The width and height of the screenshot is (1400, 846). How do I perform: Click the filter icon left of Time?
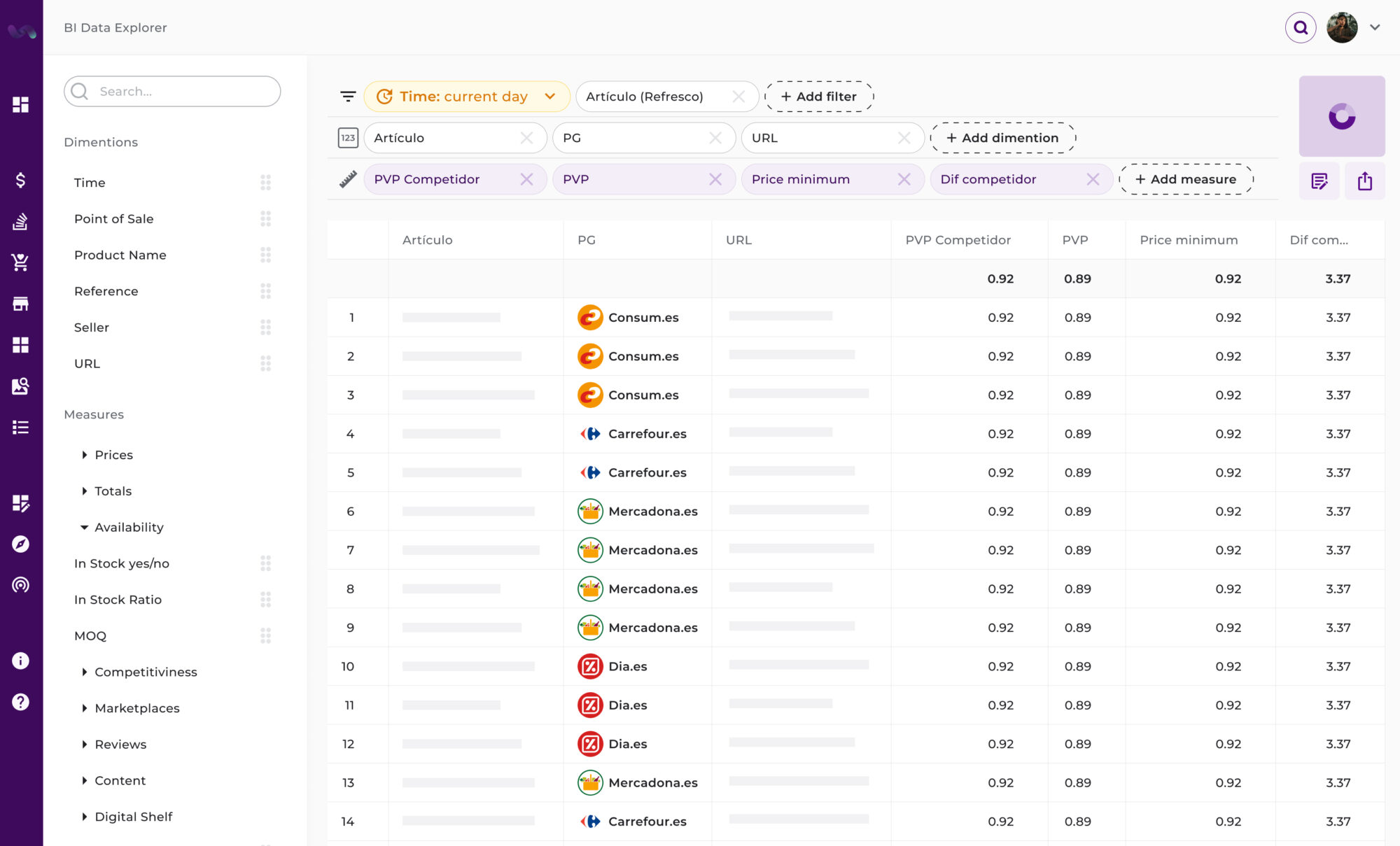click(348, 97)
